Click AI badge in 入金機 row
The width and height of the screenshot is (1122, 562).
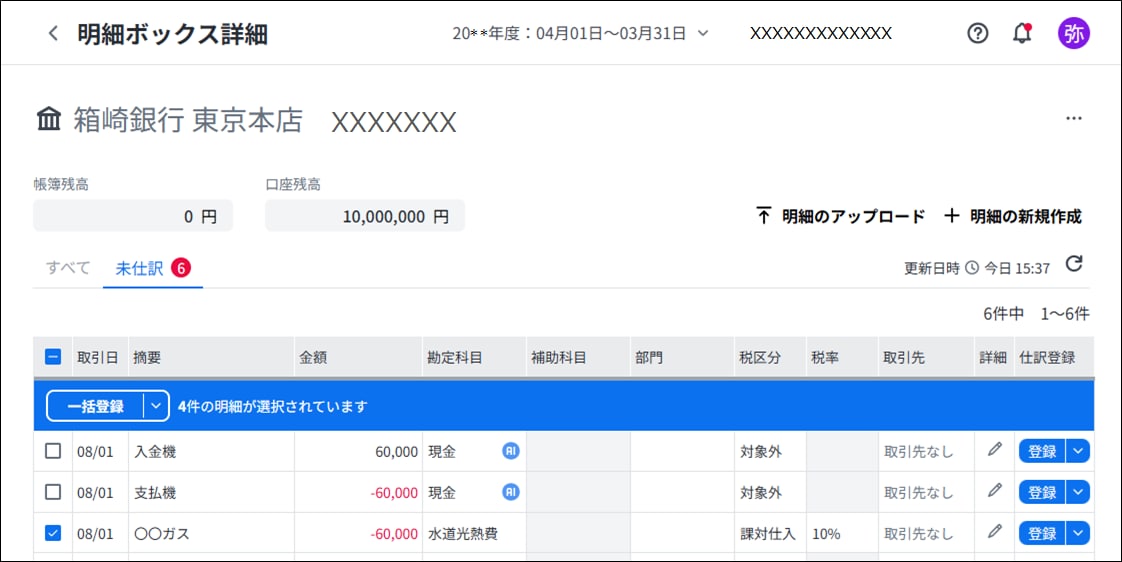coord(510,451)
